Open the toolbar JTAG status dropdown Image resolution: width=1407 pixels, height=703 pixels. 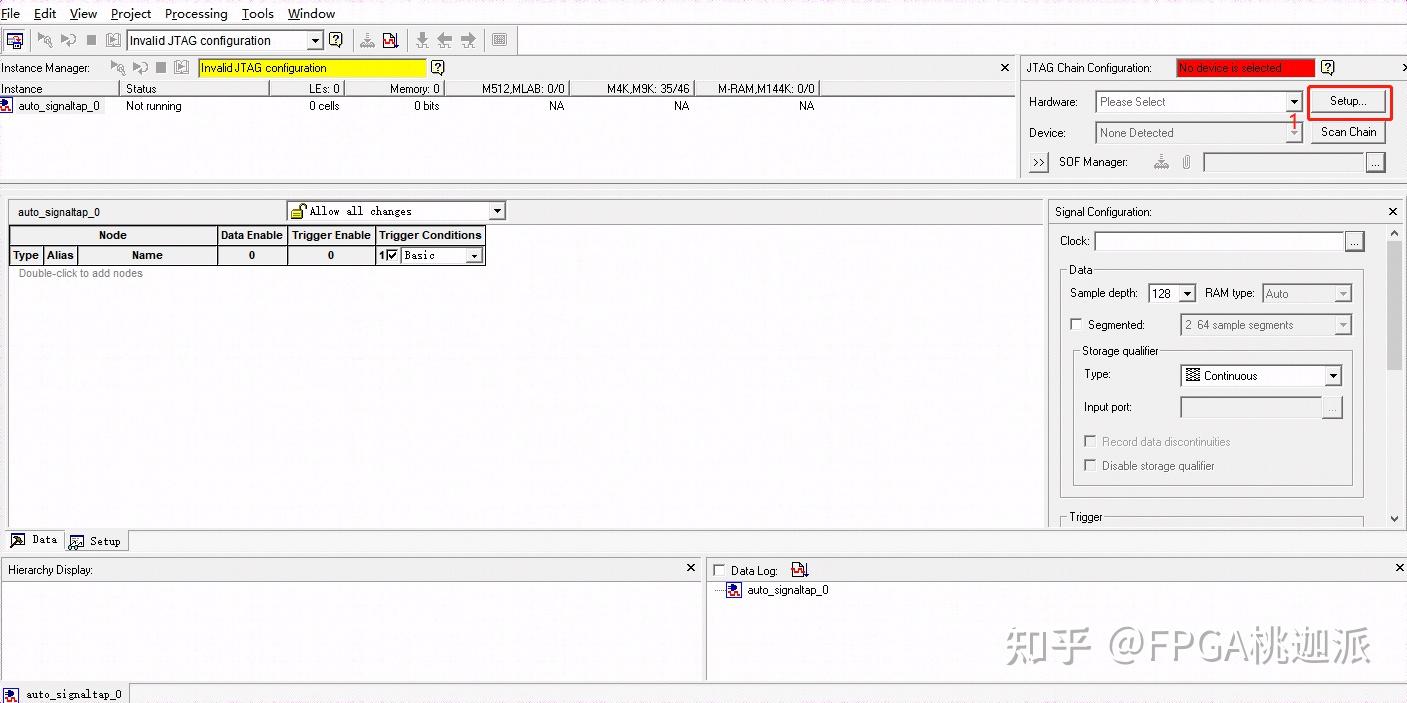[315, 41]
